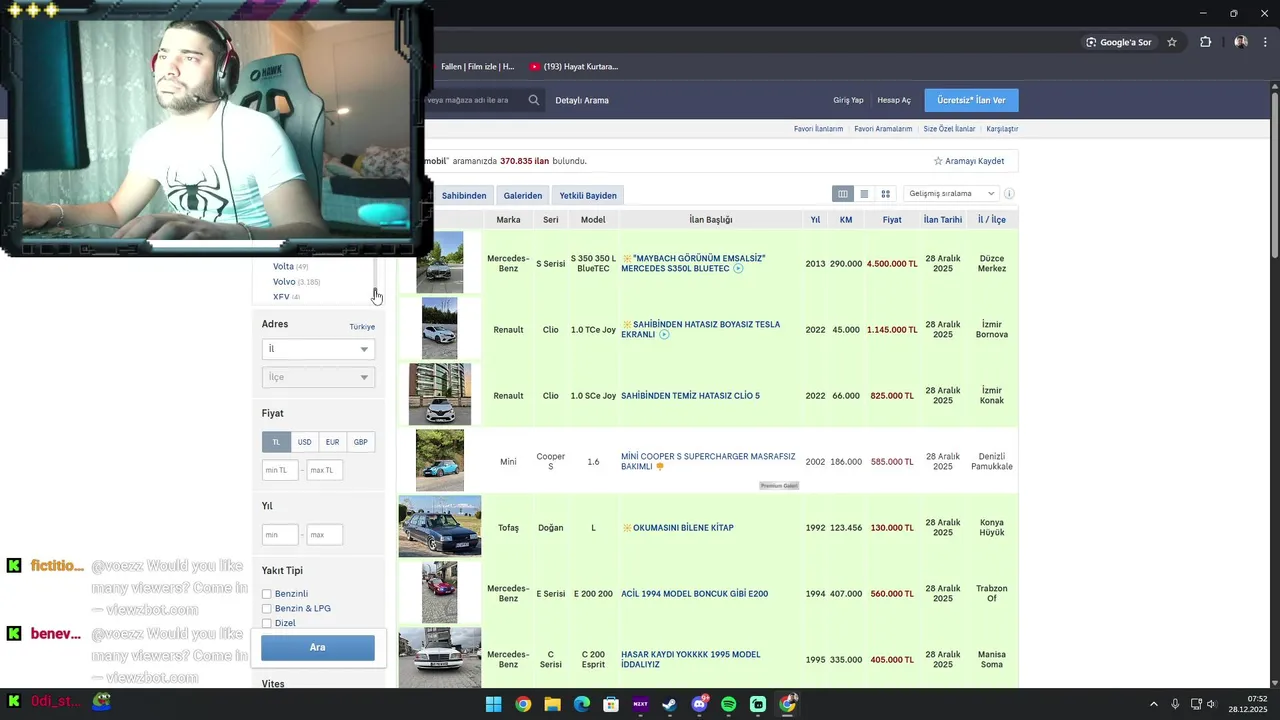
Task: Focus the min TL price field
Action: (x=280, y=470)
